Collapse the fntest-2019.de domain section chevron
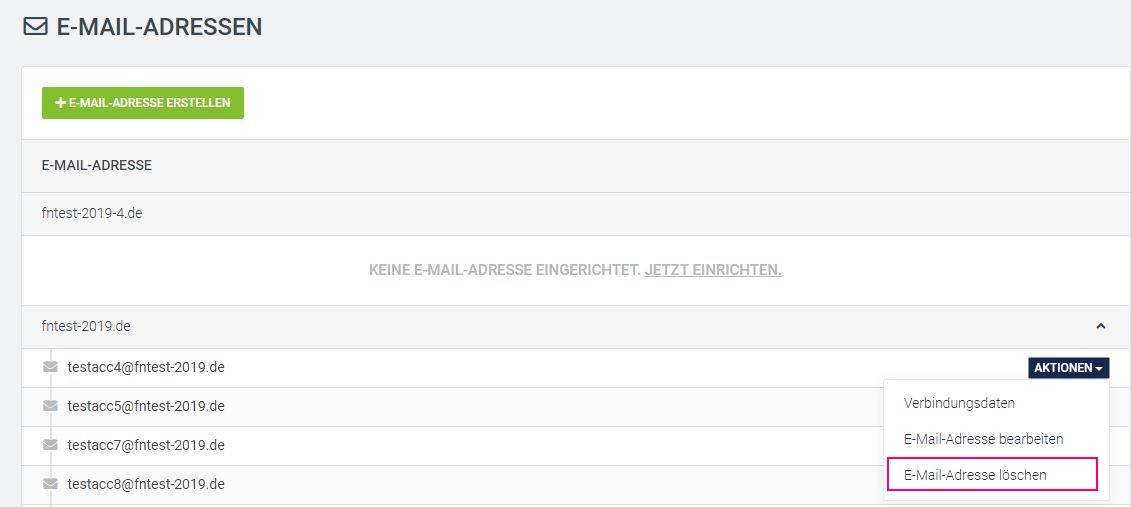This screenshot has width=1131, height=507. pyautogui.click(x=1101, y=326)
